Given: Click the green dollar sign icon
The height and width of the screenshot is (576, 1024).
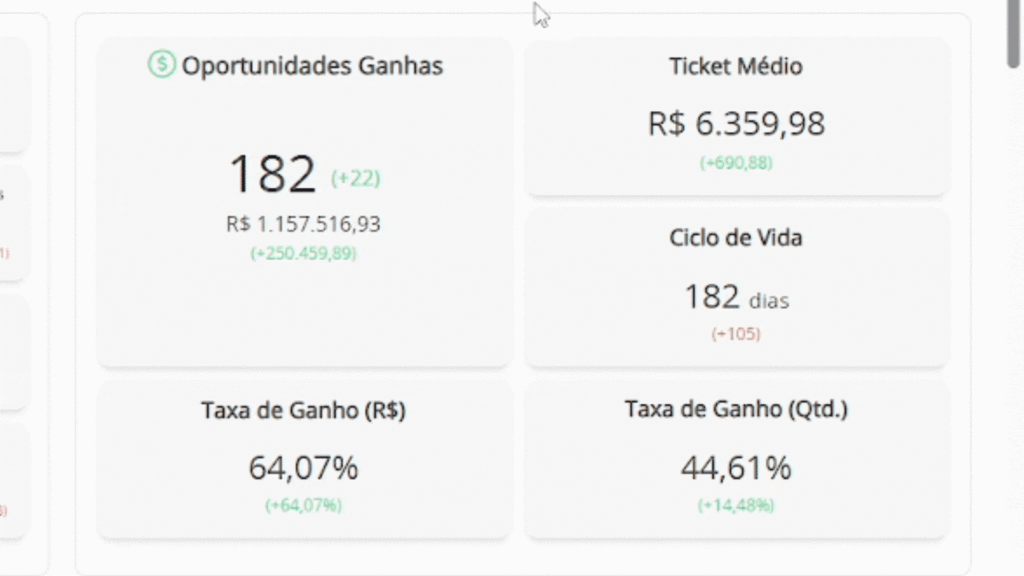Looking at the screenshot, I should click(161, 64).
